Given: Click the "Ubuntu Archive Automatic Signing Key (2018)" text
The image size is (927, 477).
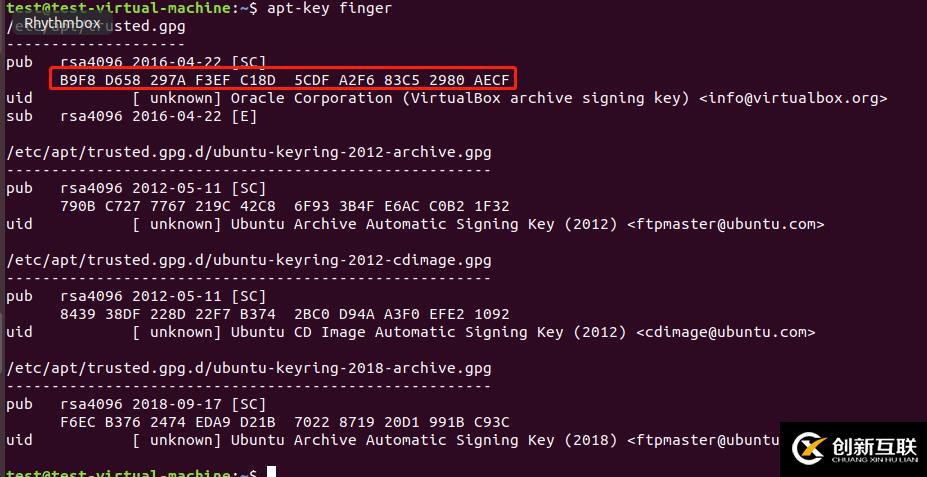Looking at the screenshot, I should pyautogui.click(x=424, y=440).
